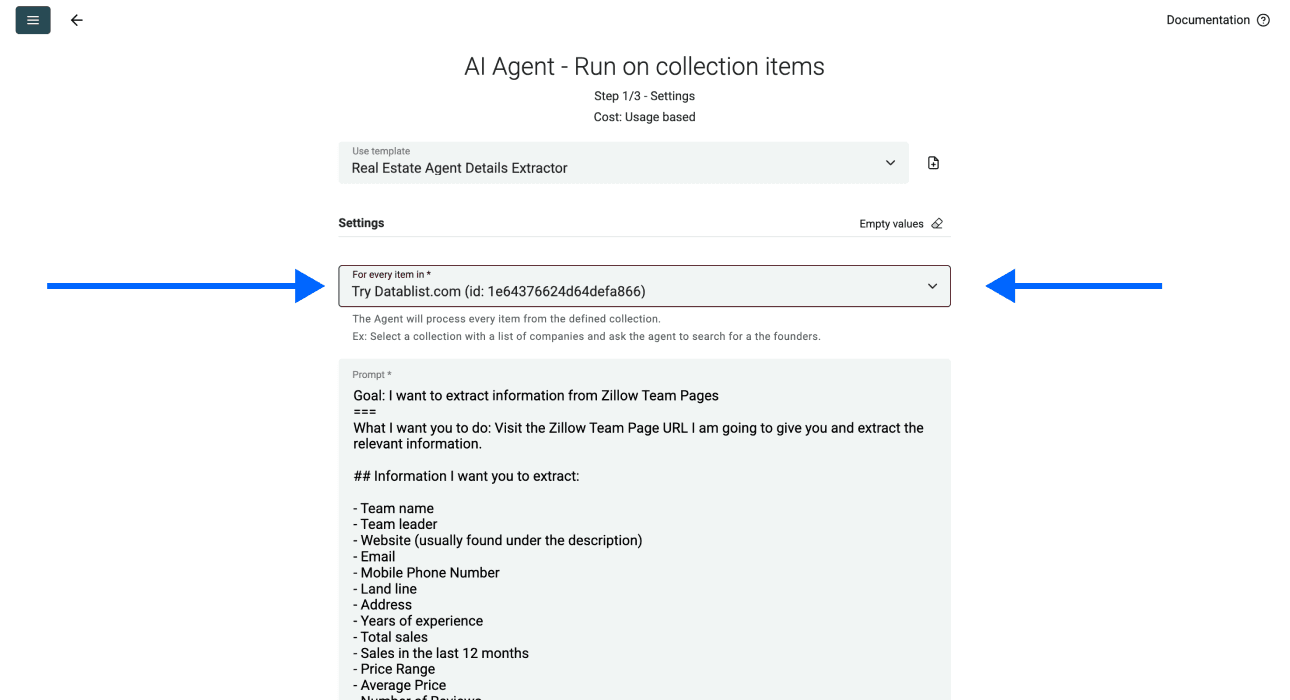Click the hamburger menu in the top-left corner
The width and height of the screenshot is (1290, 700).
[32, 19]
